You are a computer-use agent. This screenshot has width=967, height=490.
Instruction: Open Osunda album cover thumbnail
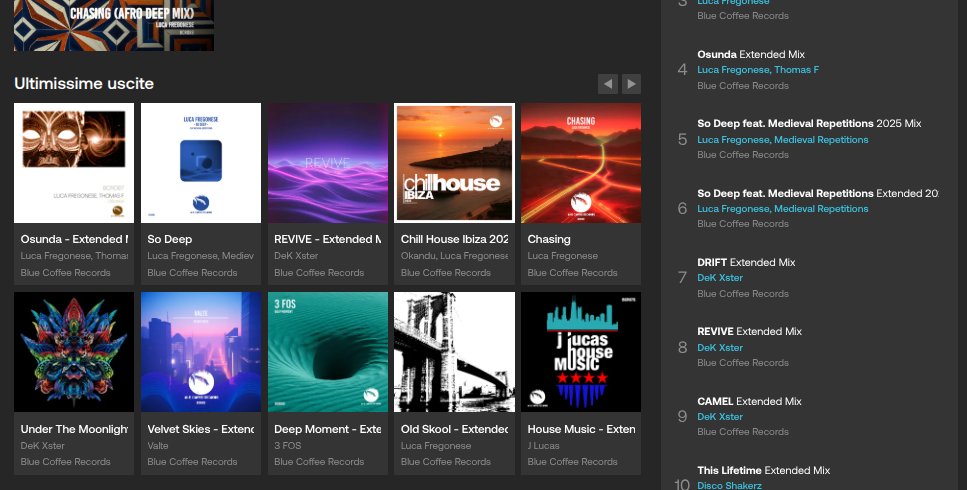pyautogui.click(x=74, y=163)
